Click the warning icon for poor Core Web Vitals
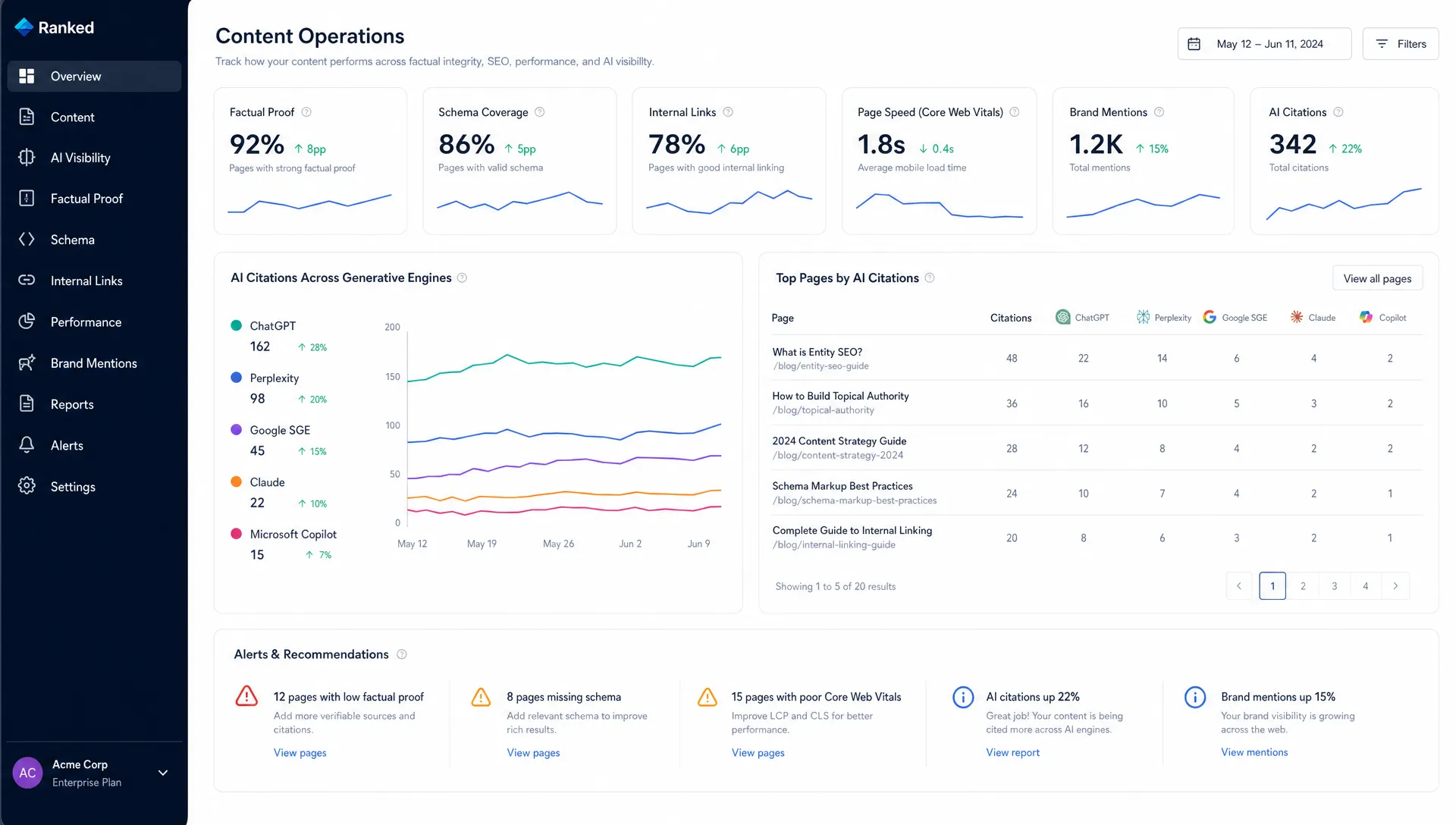Screen dimensions: 1456x825 coord(707,697)
